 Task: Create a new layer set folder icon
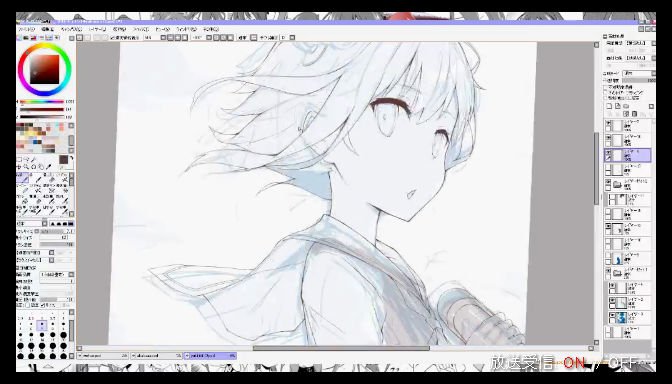626,106
